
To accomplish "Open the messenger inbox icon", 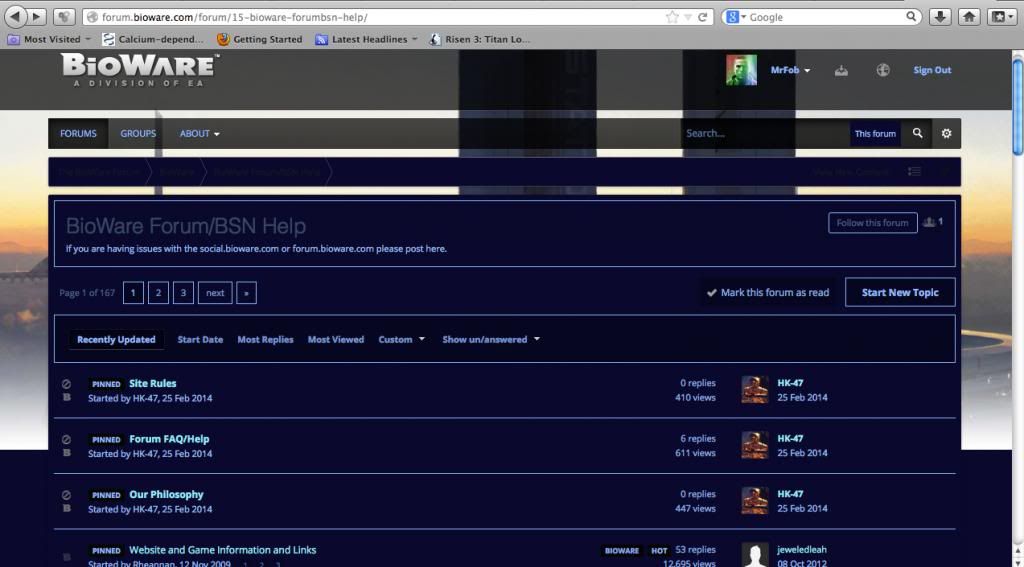I will click(841, 71).
